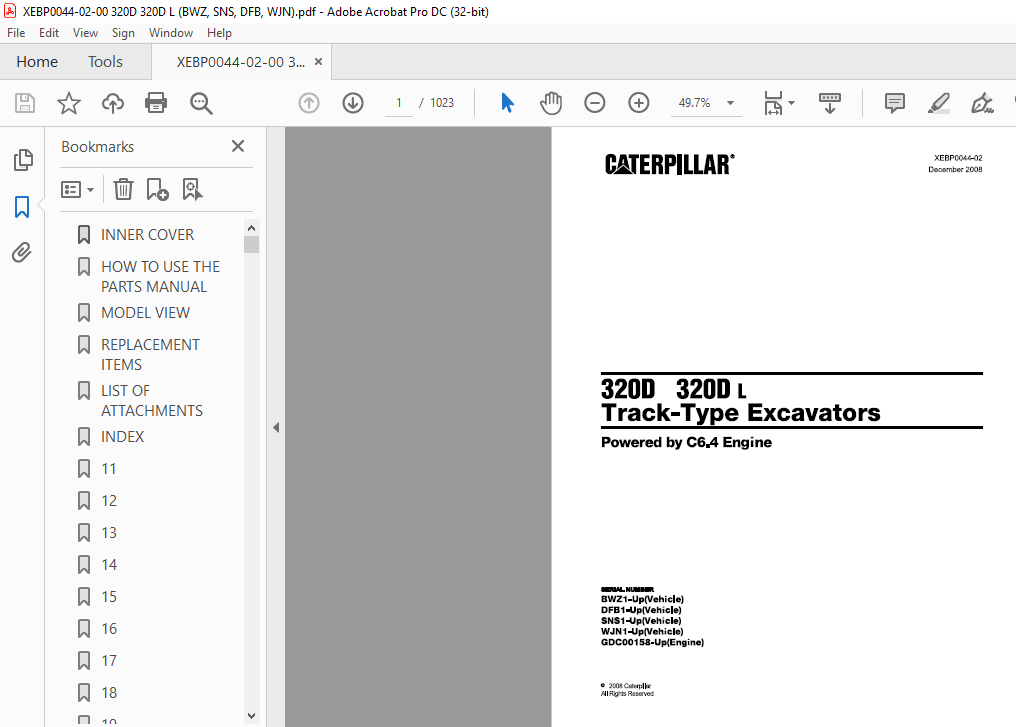Add a comment sticky note
Image resolution: width=1016 pixels, height=727 pixels.
click(x=895, y=103)
